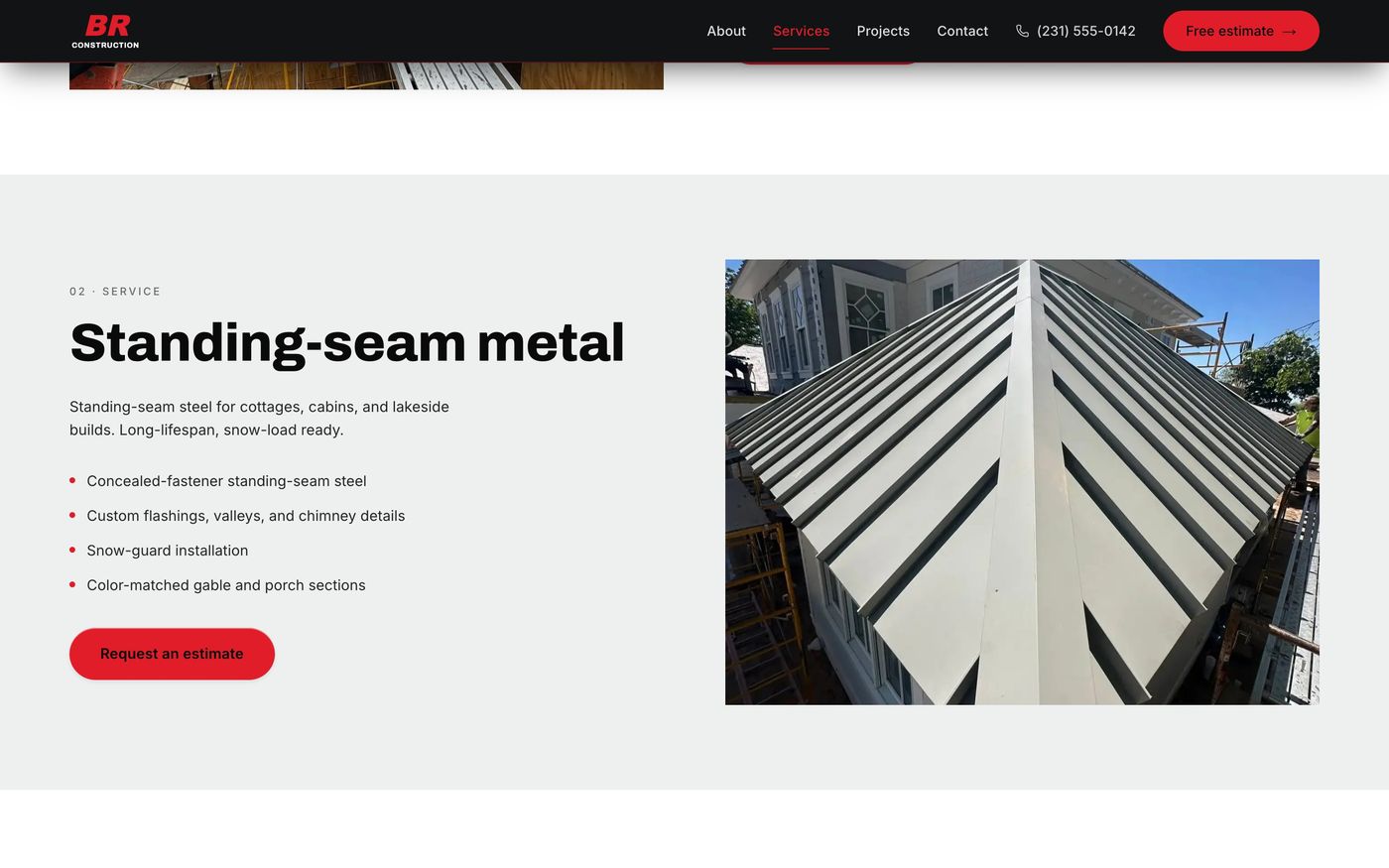Open the Projects page
The image size is (1389, 868).
[883, 31]
